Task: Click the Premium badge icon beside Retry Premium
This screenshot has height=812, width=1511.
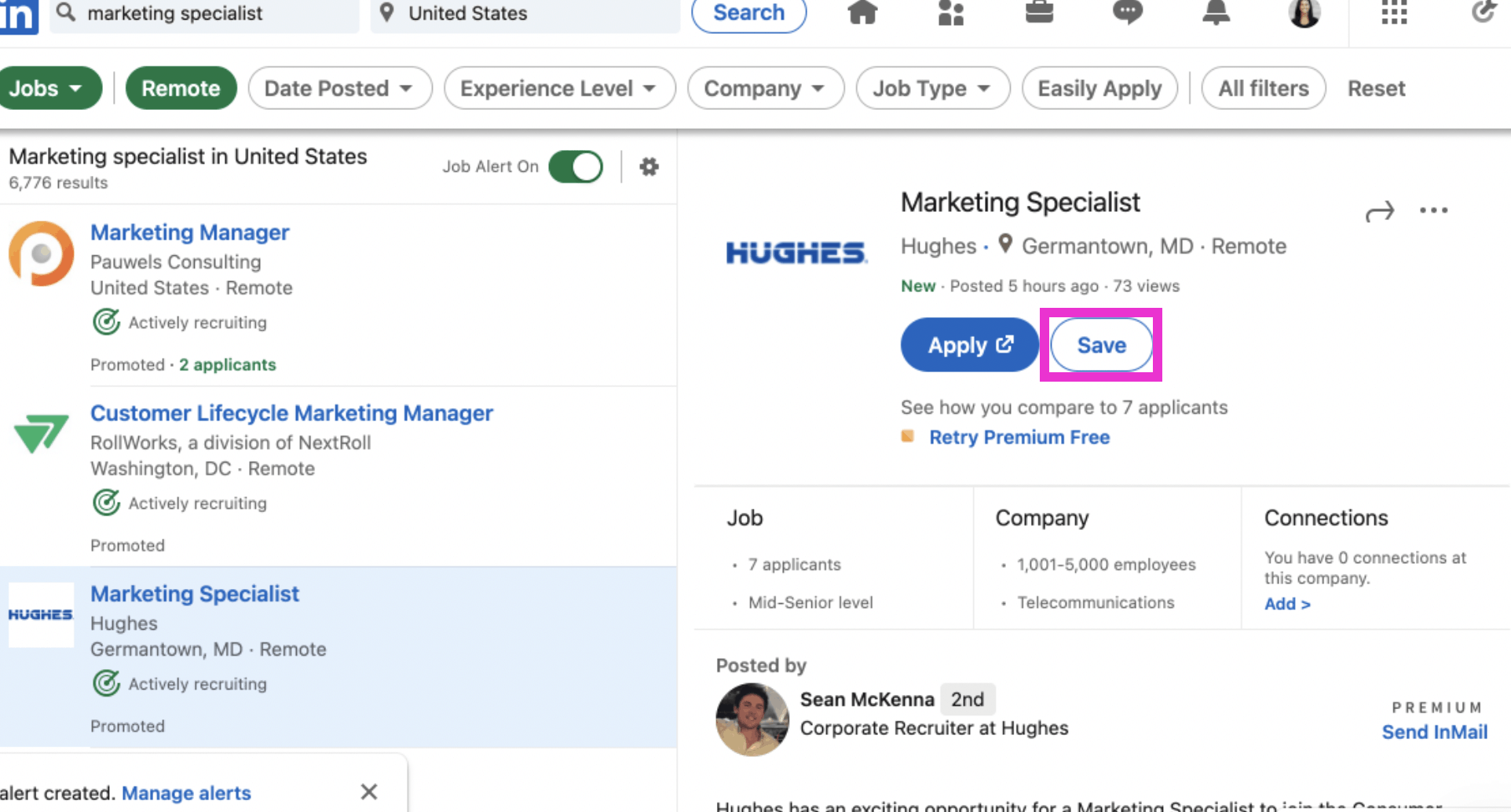Action: point(908,436)
